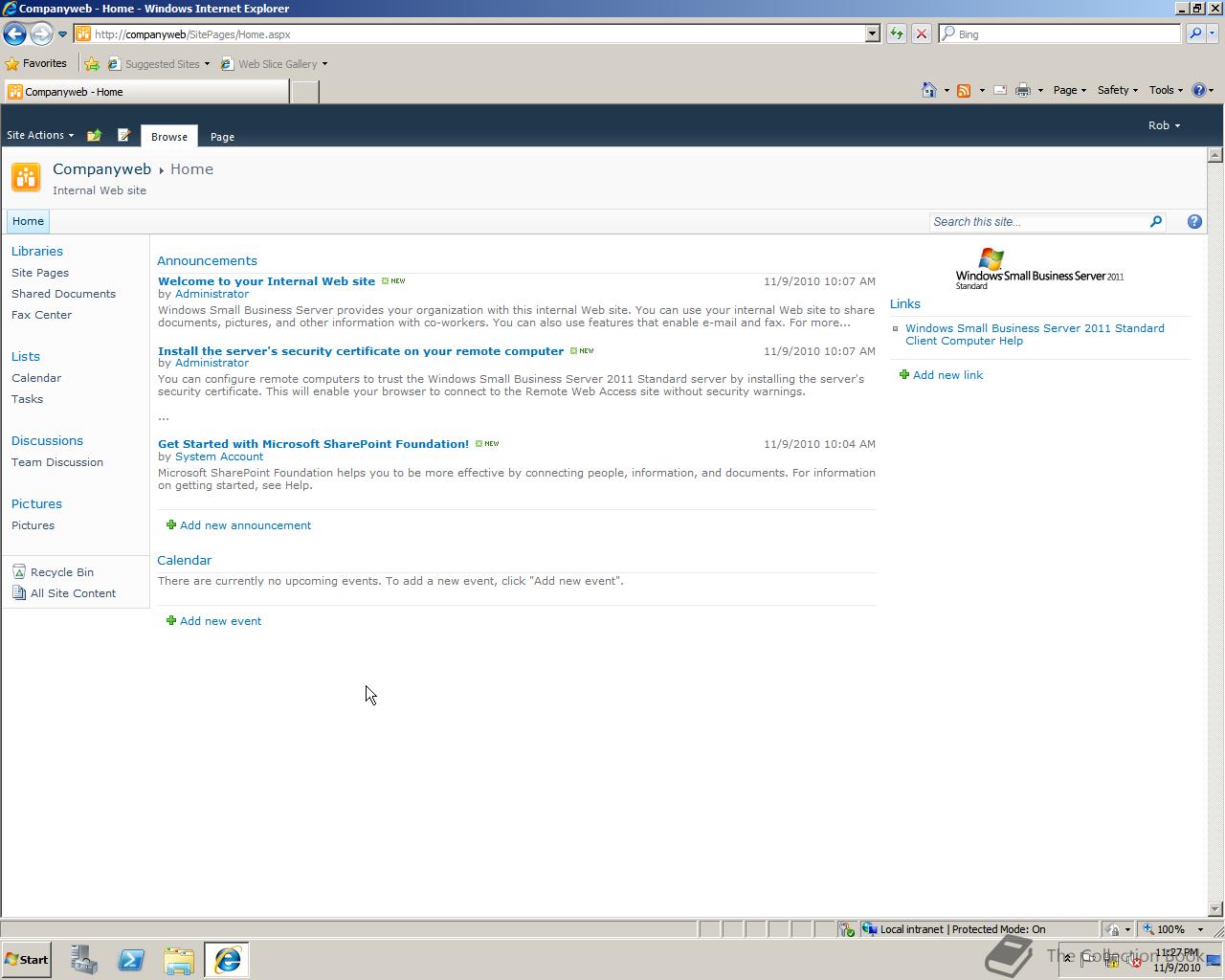Expand the address bar history dropdown
Image resolution: width=1225 pixels, height=980 pixels.
point(872,33)
